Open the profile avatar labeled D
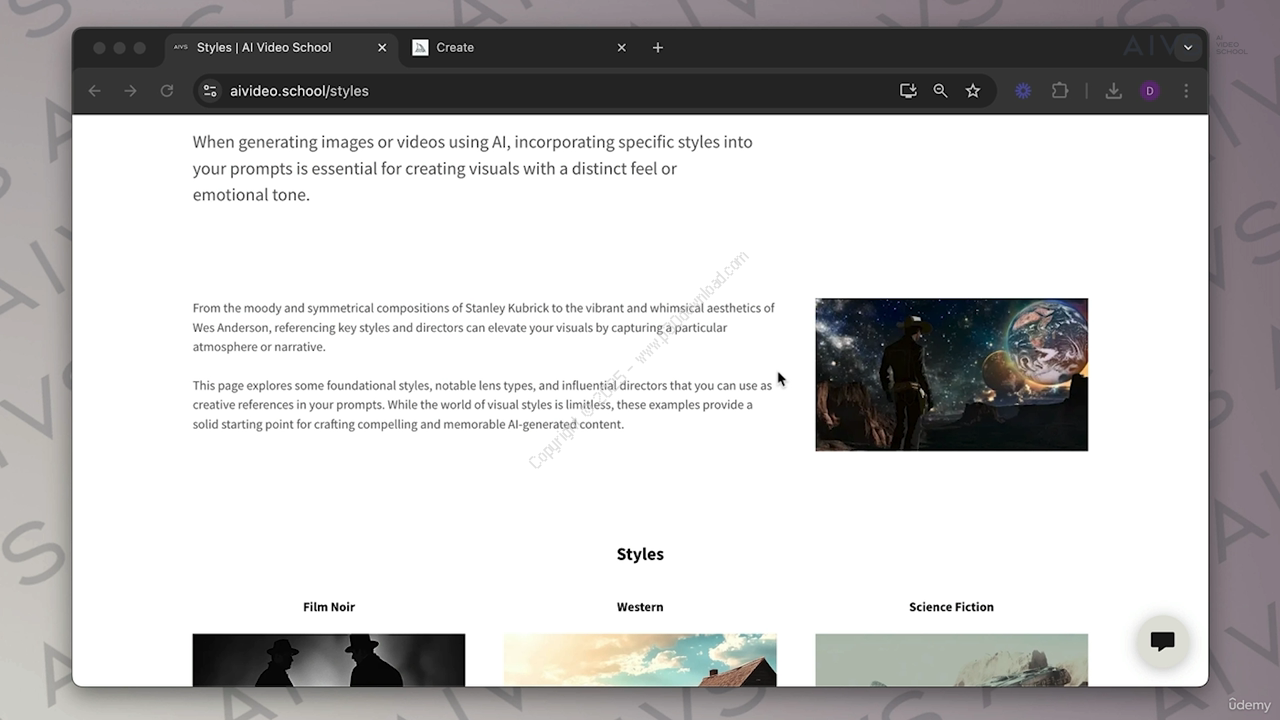The width and height of the screenshot is (1280, 720). [x=1150, y=91]
